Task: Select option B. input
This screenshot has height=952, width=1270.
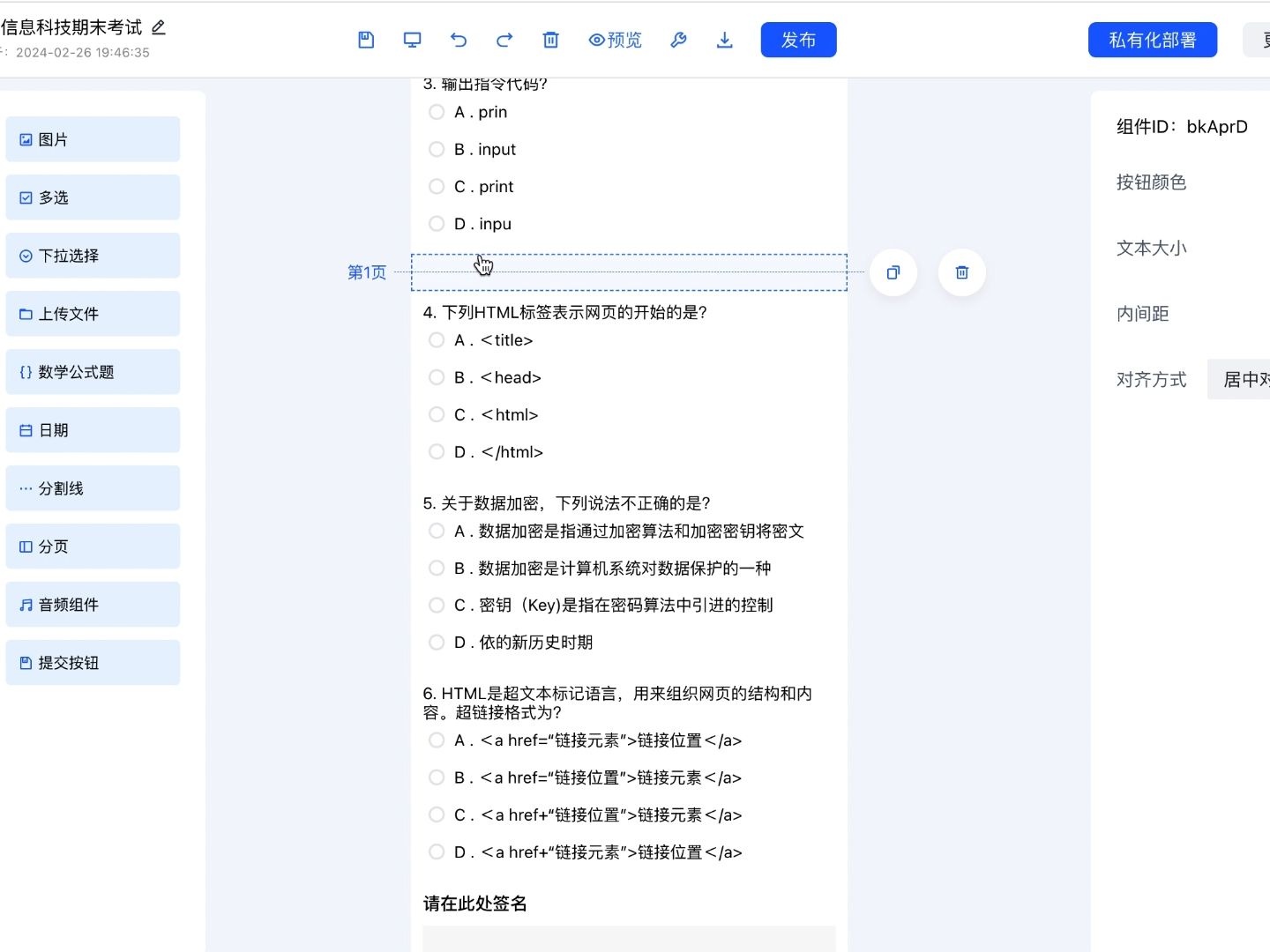Action: click(x=437, y=149)
